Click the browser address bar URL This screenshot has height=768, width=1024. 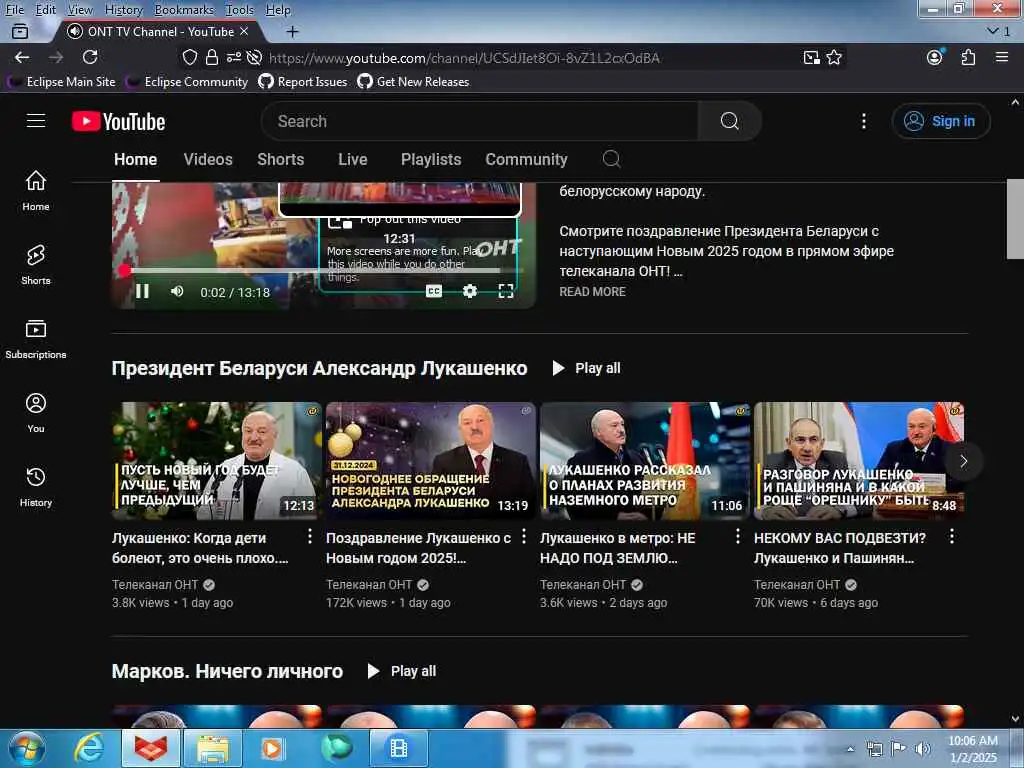point(464,58)
